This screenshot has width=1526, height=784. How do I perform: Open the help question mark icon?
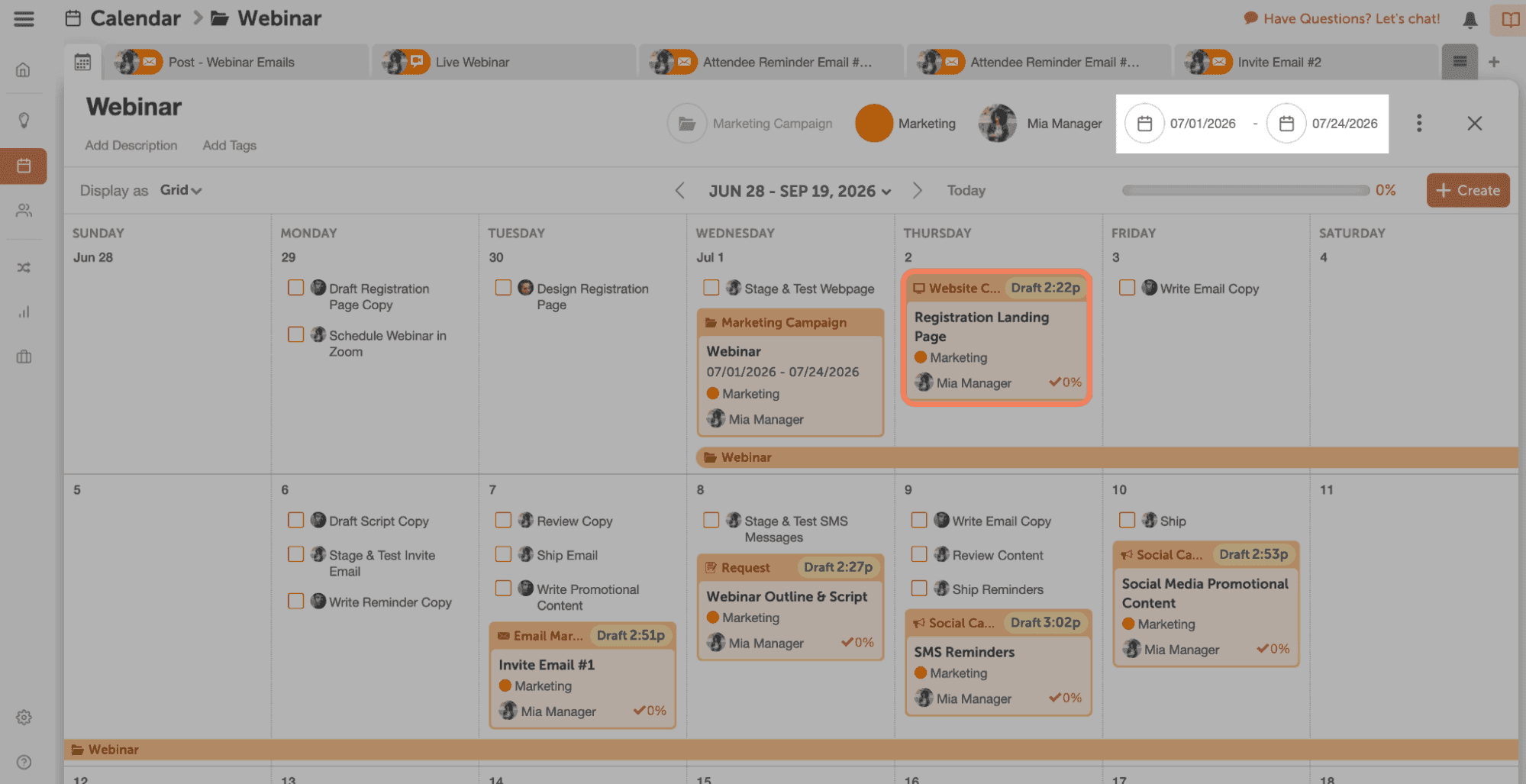(x=24, y=762)
